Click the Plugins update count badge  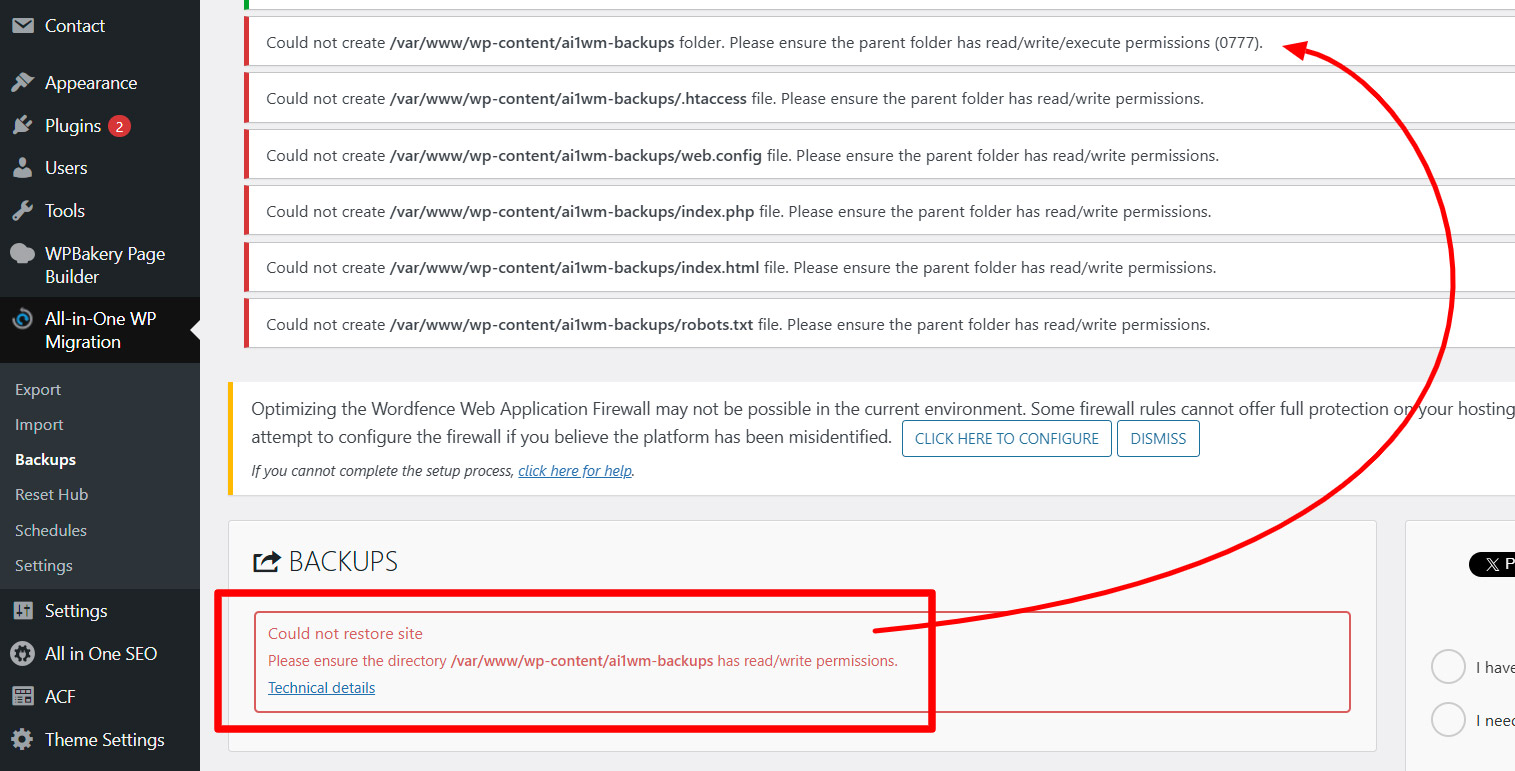click(x=119, y=126)
